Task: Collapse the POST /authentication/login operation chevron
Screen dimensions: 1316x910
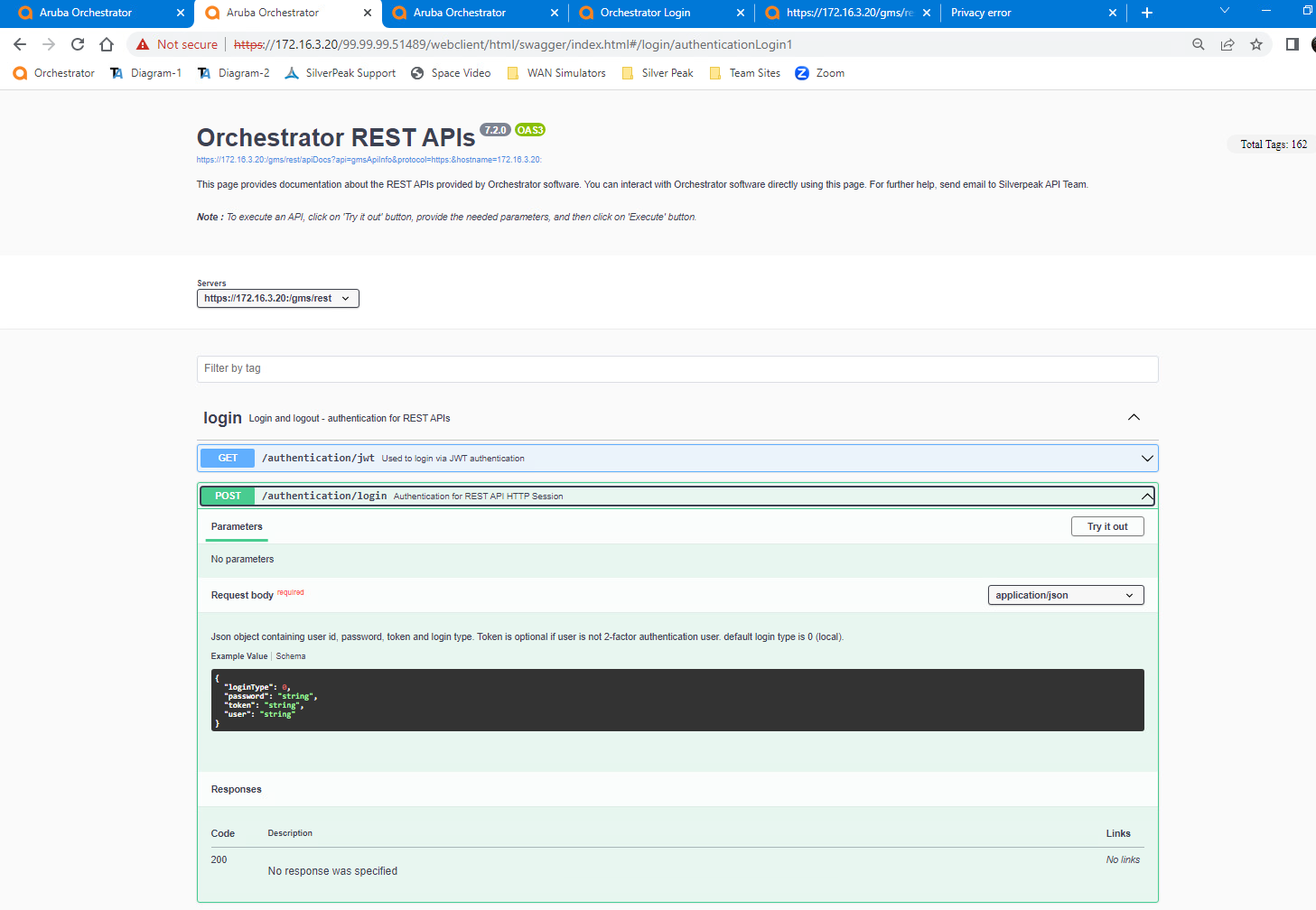Action: coord(1147,497)
